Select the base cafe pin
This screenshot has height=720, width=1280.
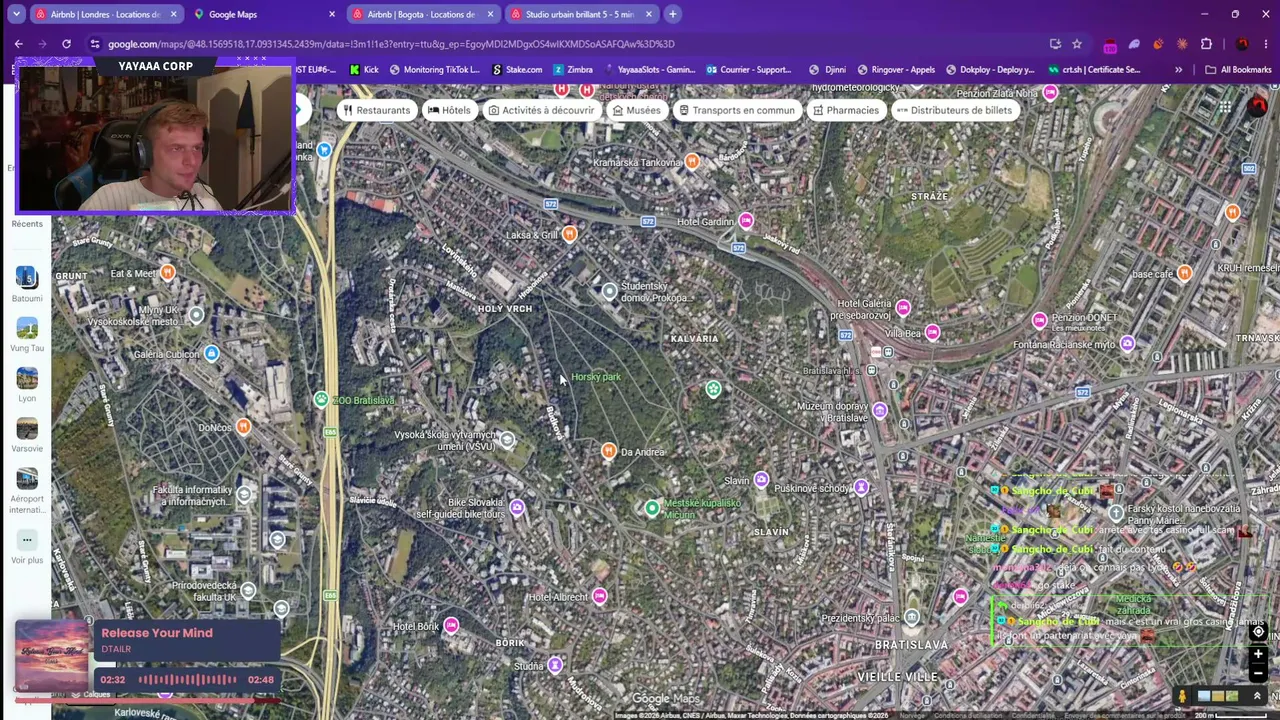point(1184,273)
